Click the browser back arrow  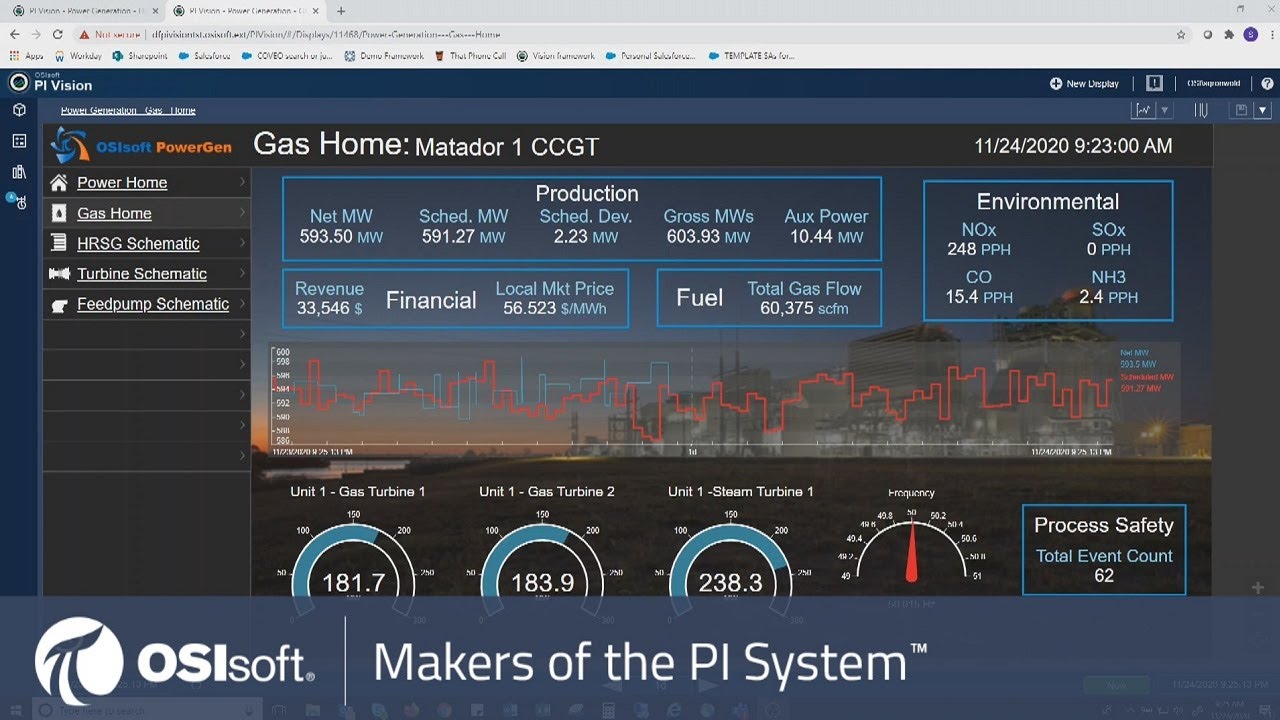point(14,34)
